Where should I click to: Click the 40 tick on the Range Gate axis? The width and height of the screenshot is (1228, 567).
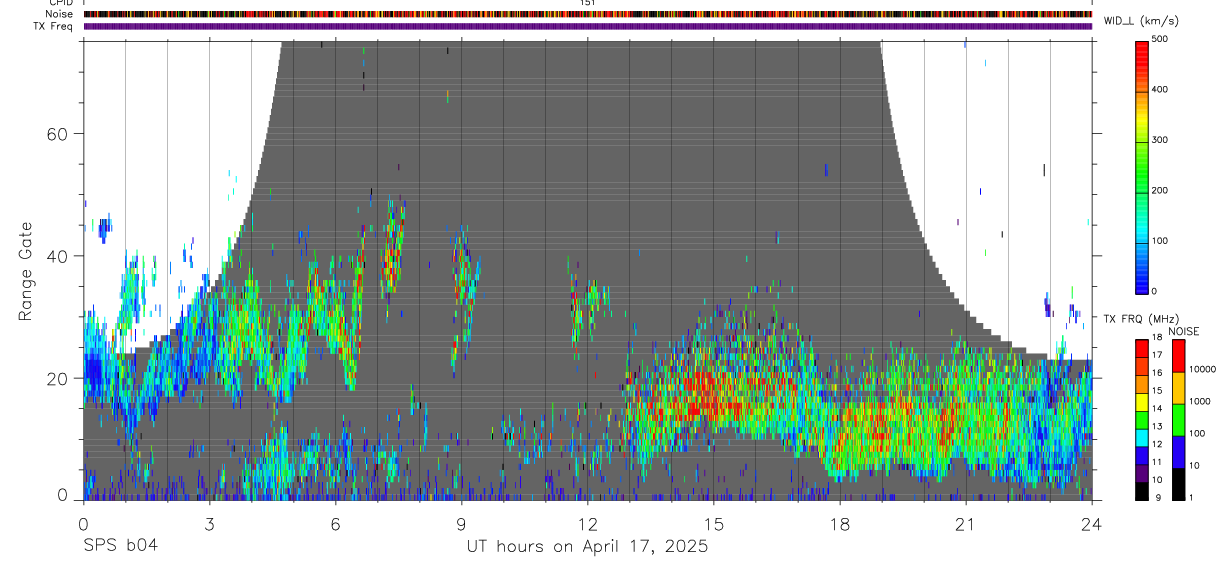(60, 256)
